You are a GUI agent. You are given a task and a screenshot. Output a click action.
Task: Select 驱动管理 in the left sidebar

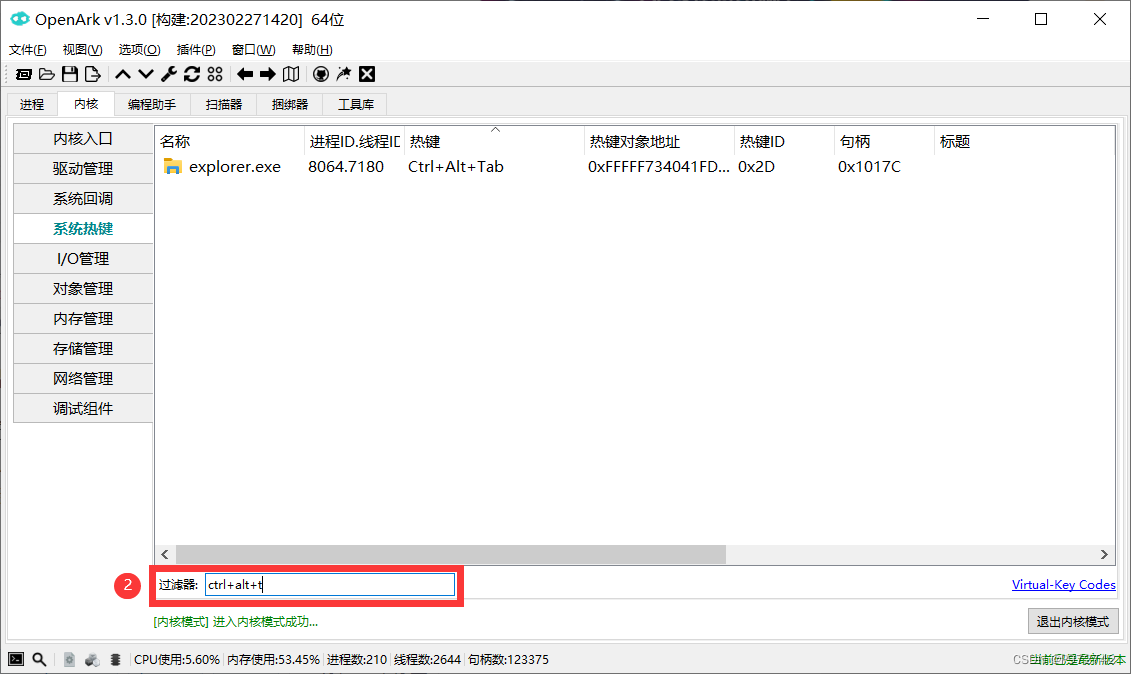pos(83,168)
